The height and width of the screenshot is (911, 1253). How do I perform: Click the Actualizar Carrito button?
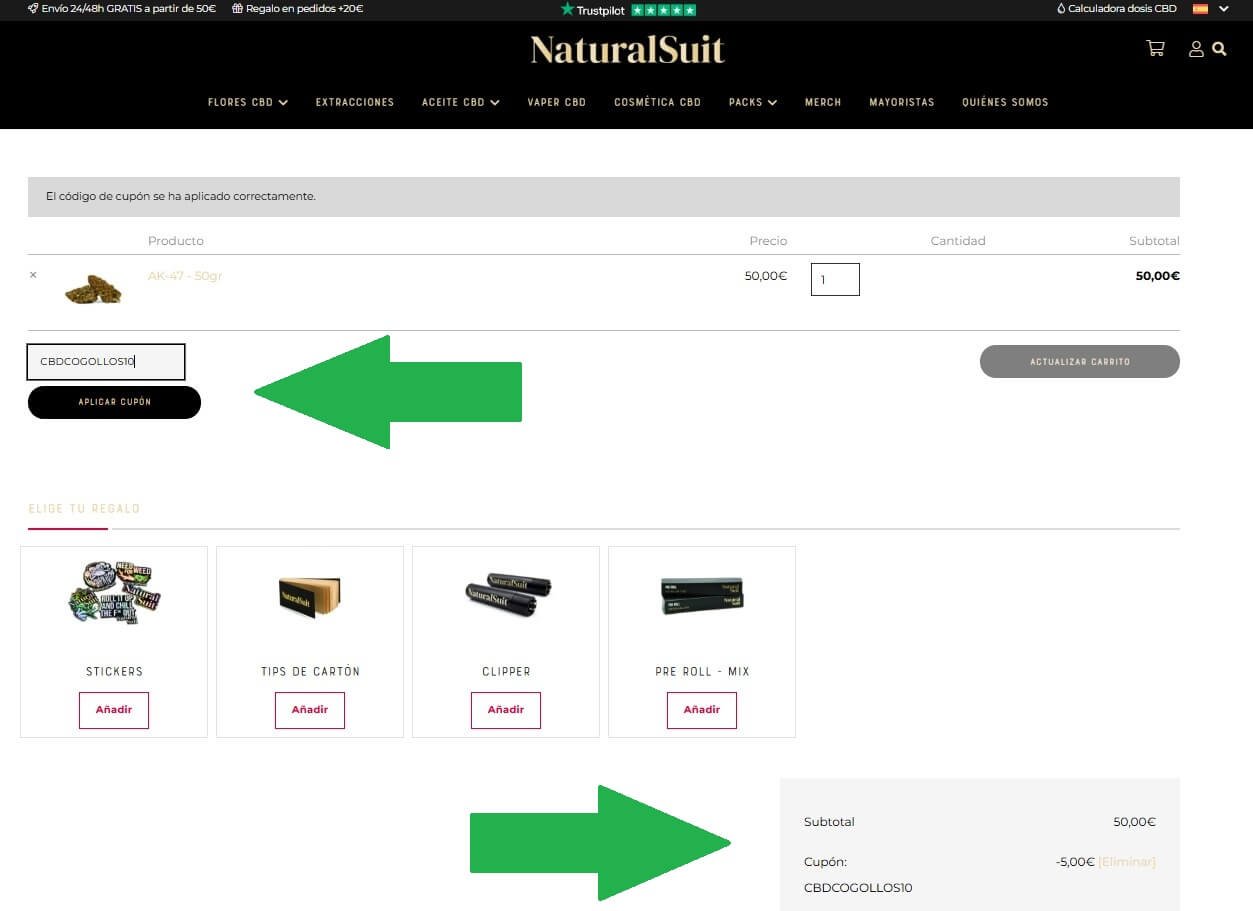click(x=1080, y=362)
